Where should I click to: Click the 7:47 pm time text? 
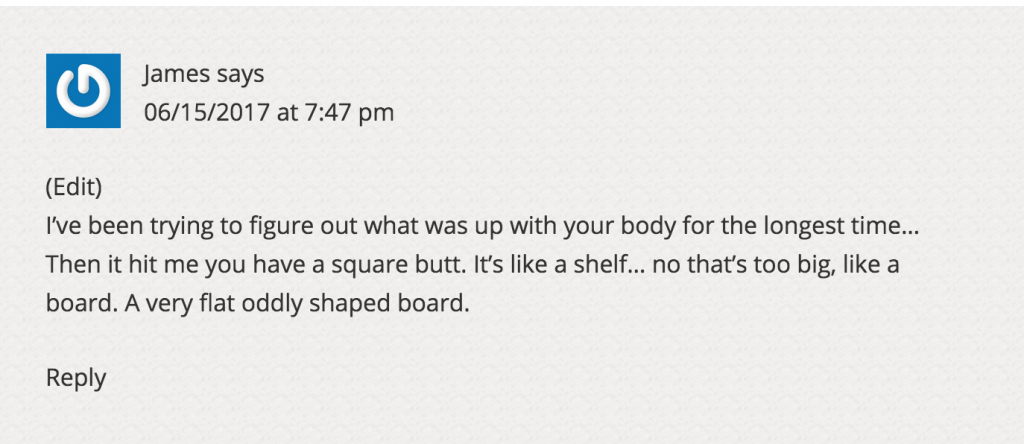[349, 112]
